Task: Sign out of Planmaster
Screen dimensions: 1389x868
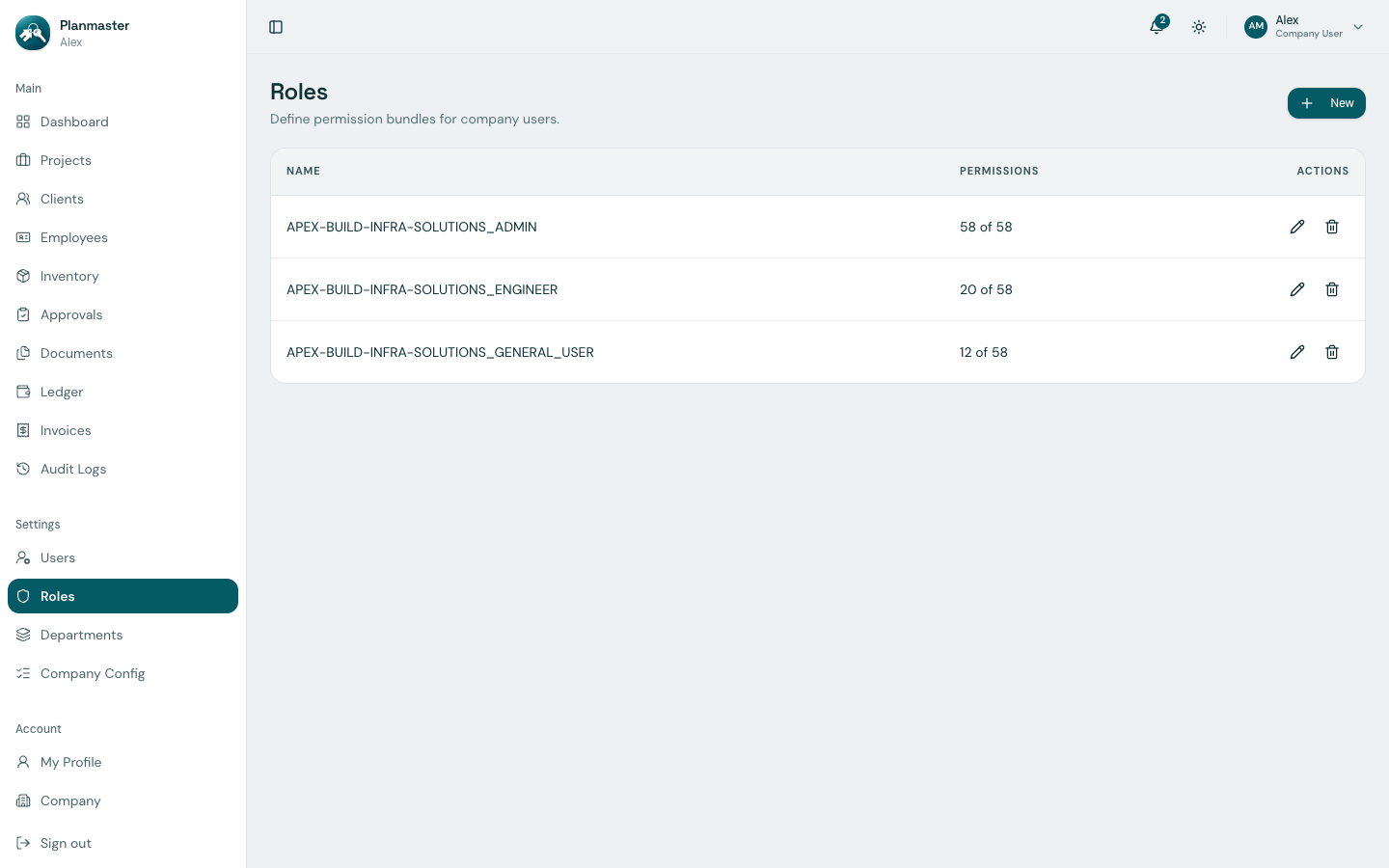Action: coord(123,843)
